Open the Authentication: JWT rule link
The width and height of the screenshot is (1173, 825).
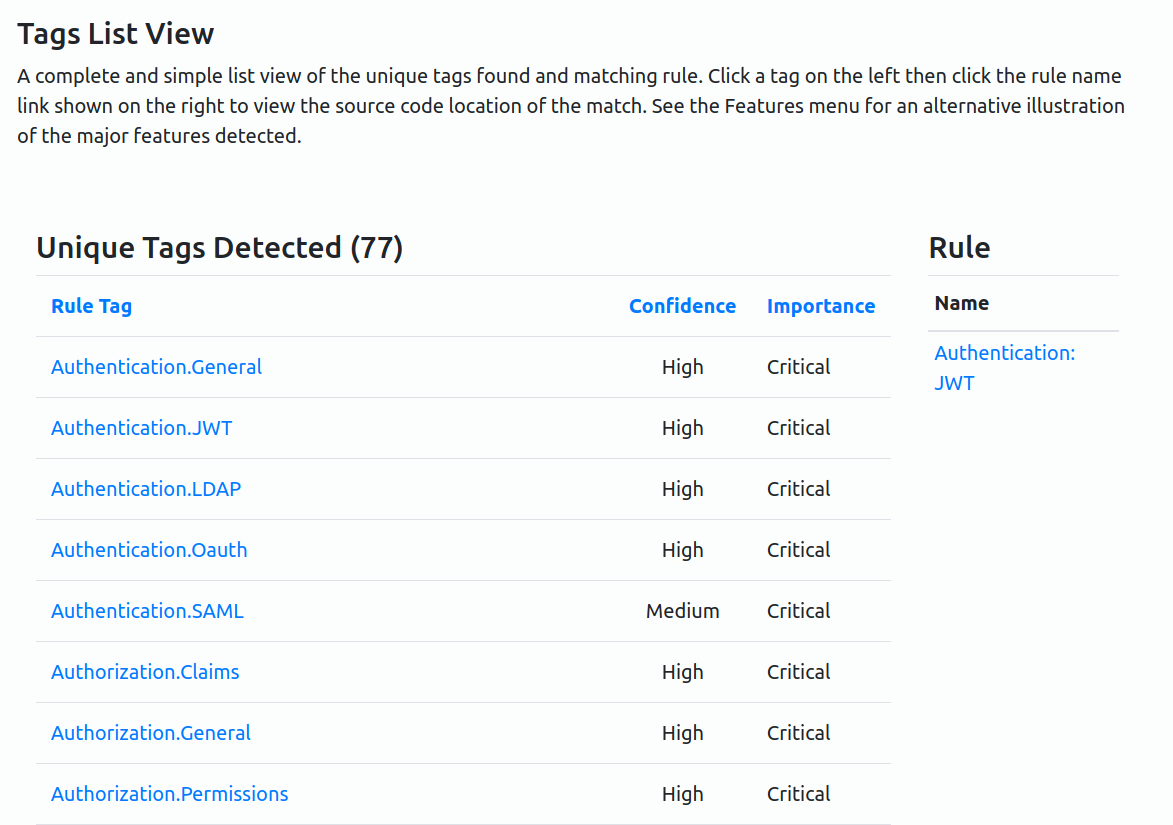(x=1004, y=367)
